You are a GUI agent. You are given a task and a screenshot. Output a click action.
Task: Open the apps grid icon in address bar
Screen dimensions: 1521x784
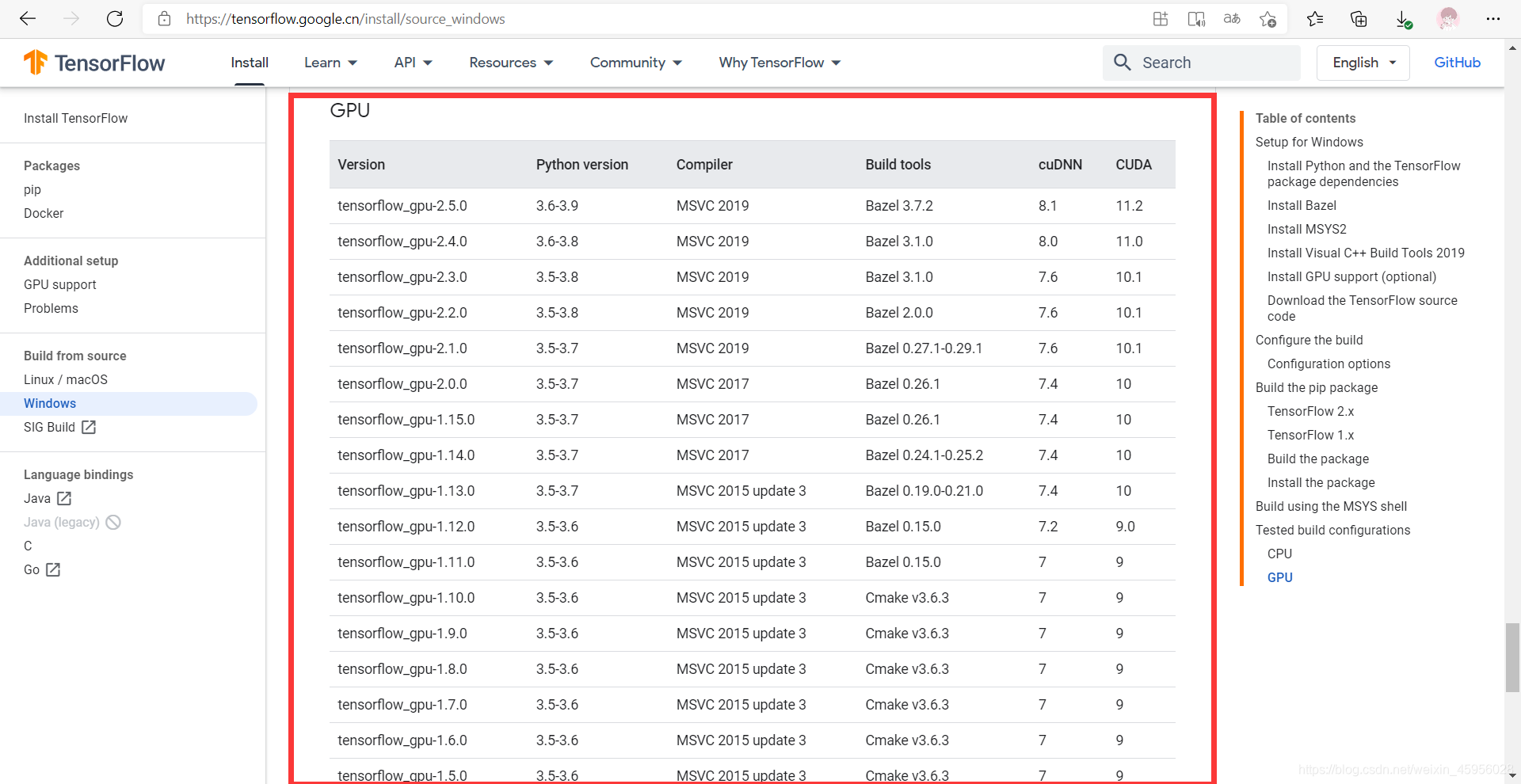point(1161,19)
